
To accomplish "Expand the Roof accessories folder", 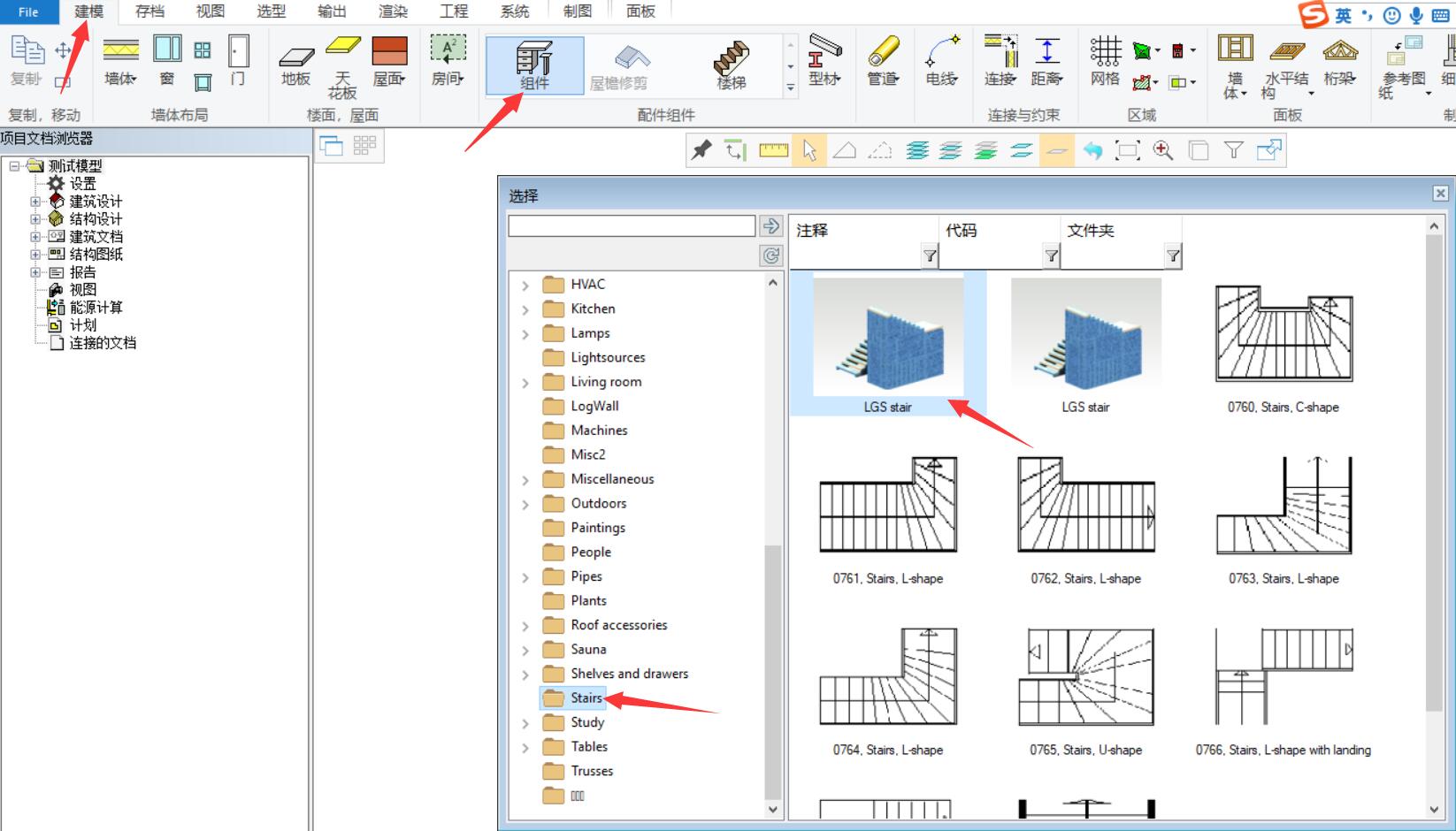I will click(525, 626).
